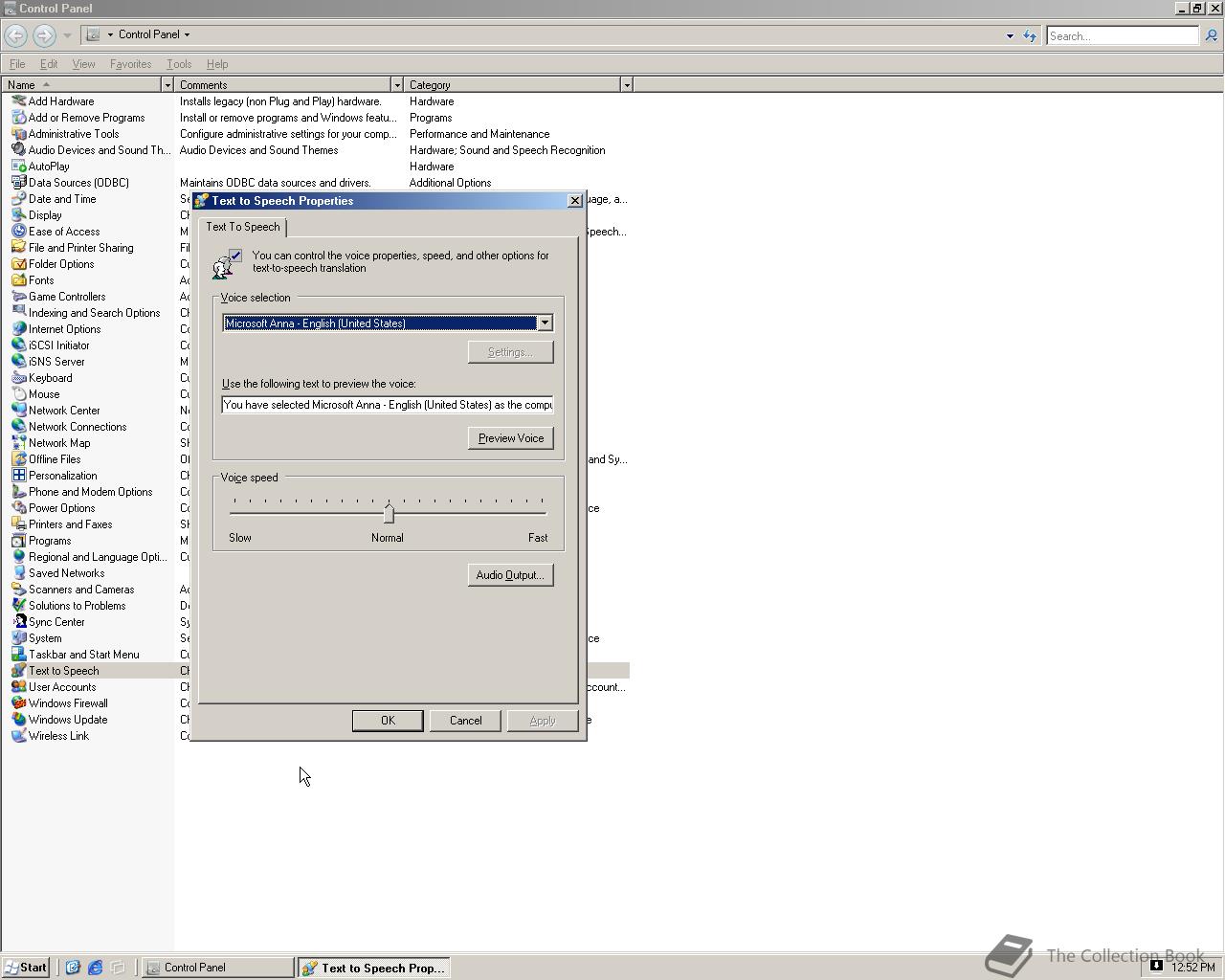Select the Folder Options icon
Viewport: 1225px width, 980px height.
tap(18, 264)
